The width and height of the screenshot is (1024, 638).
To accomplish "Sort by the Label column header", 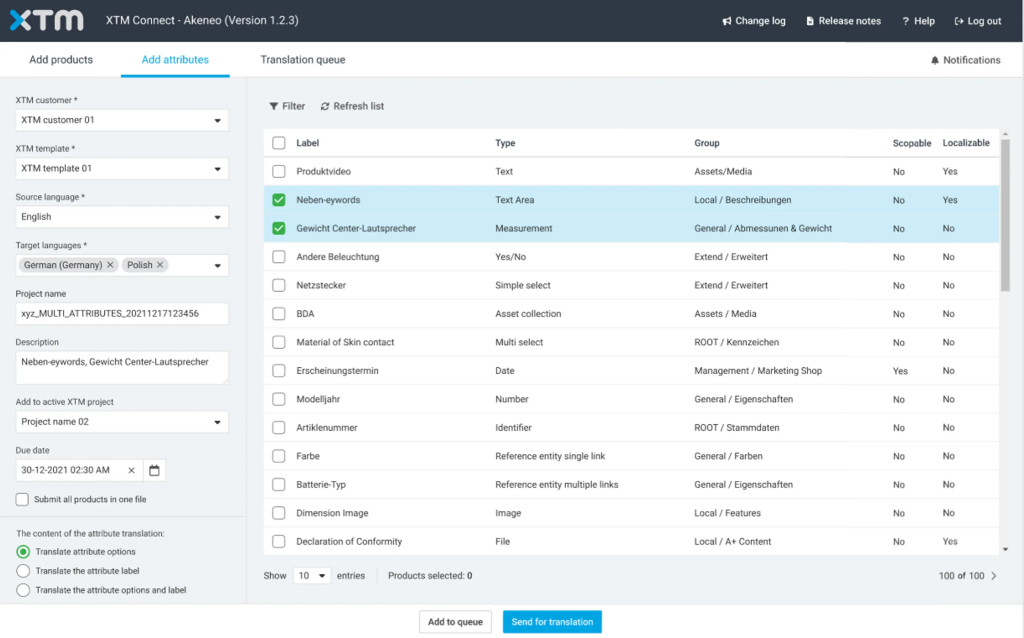I will (x=308, y=143).
